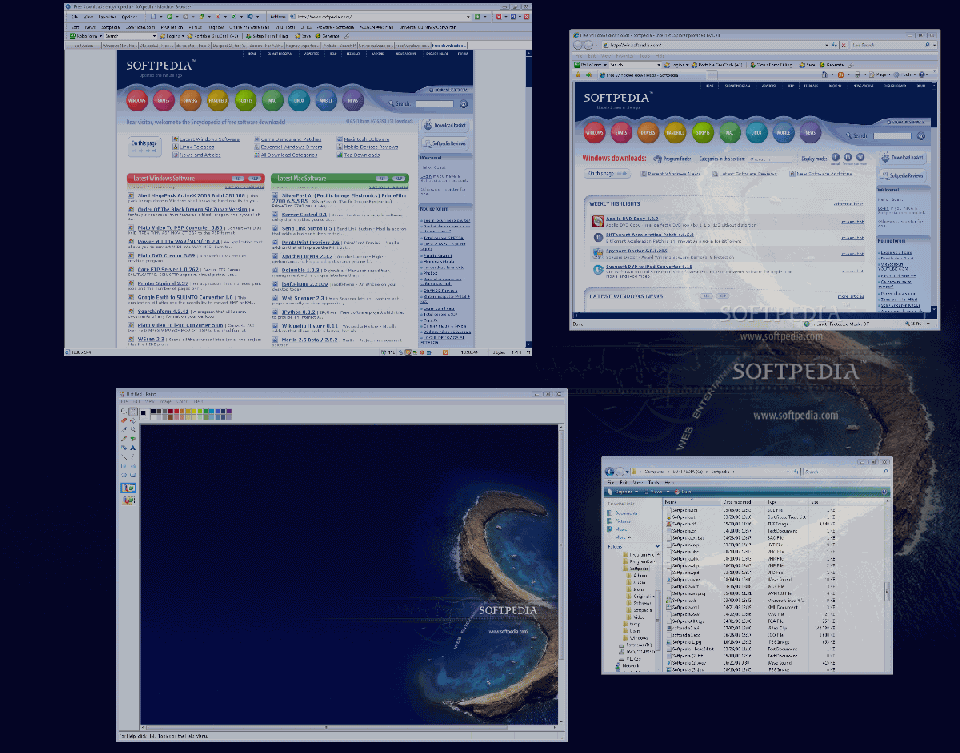The image size is (960, 753).
Task: Choose the Ellipse tool in Paint
Action: (x=124, y=474)
